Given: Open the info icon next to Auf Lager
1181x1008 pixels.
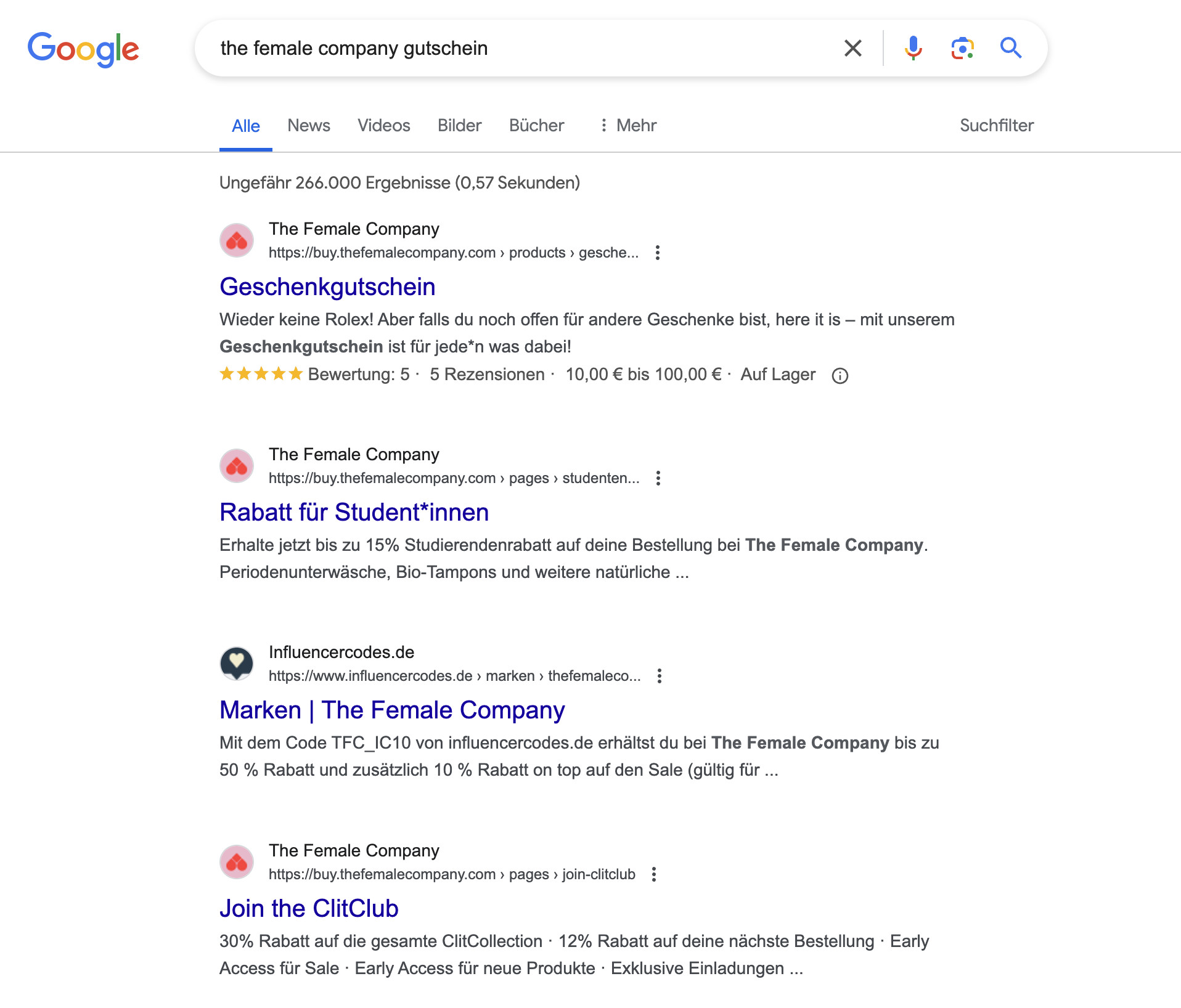Looking at the screenshot, I should pos(841,375).
